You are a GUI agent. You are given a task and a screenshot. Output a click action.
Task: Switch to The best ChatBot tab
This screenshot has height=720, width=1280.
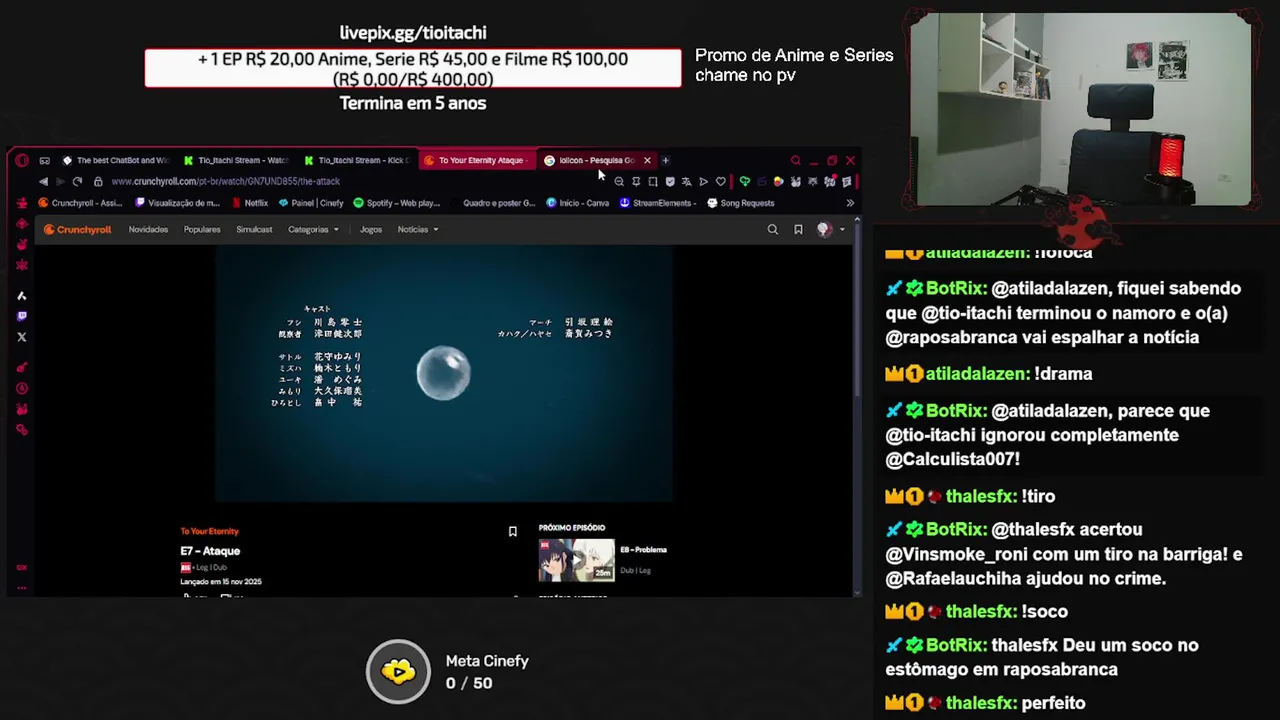point(115,160)
